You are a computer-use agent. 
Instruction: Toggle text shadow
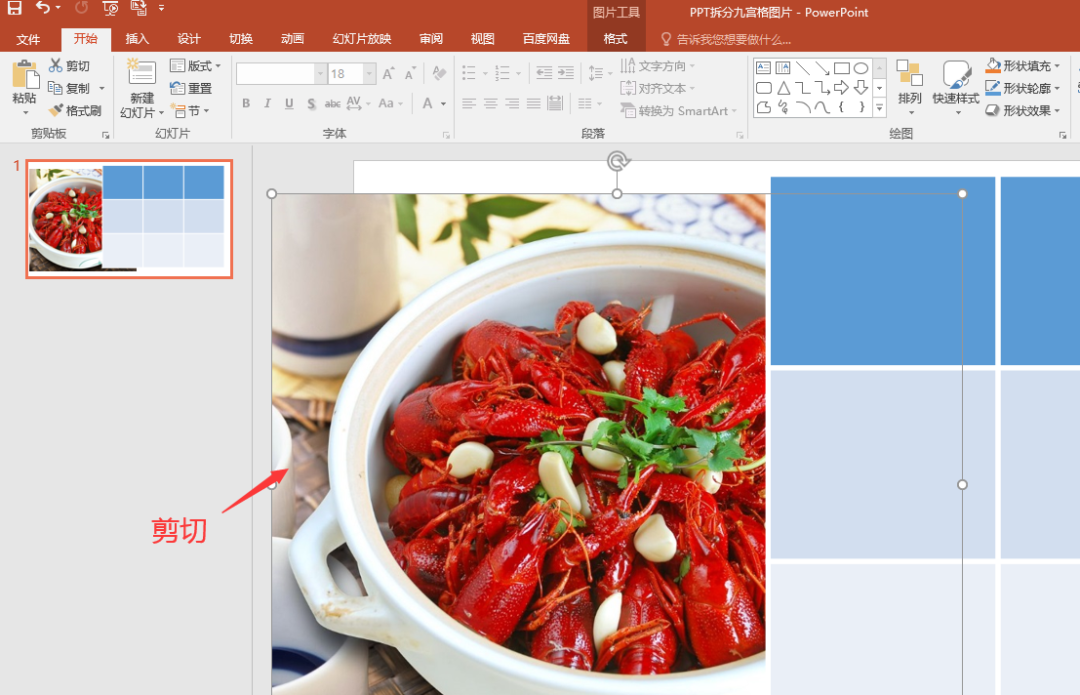coord(311,103)
